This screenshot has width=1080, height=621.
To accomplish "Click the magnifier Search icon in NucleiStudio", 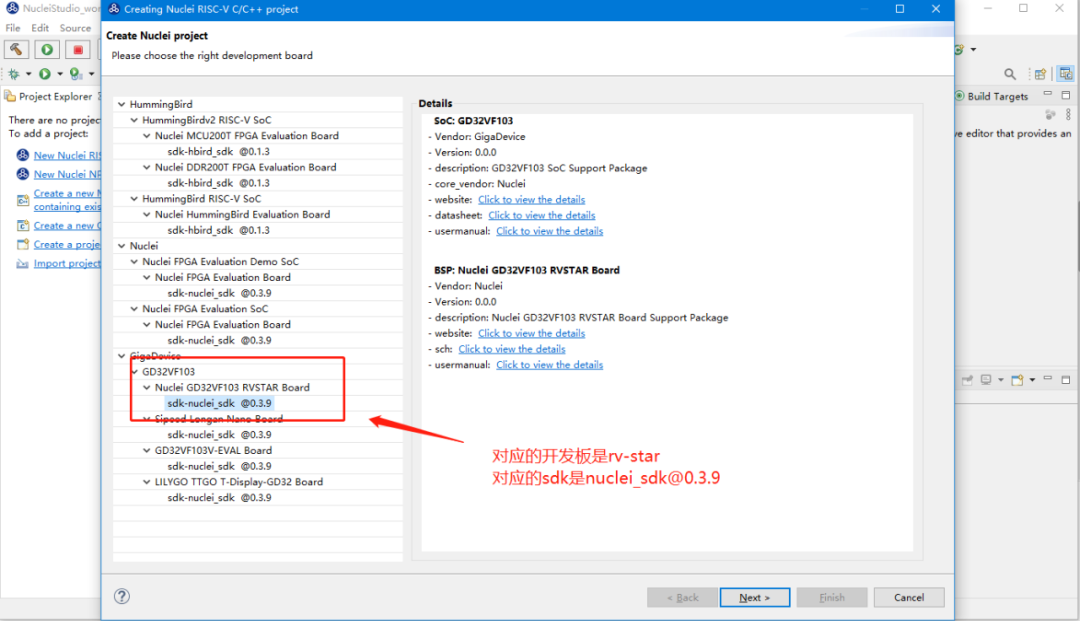I will coord(1010,74).
